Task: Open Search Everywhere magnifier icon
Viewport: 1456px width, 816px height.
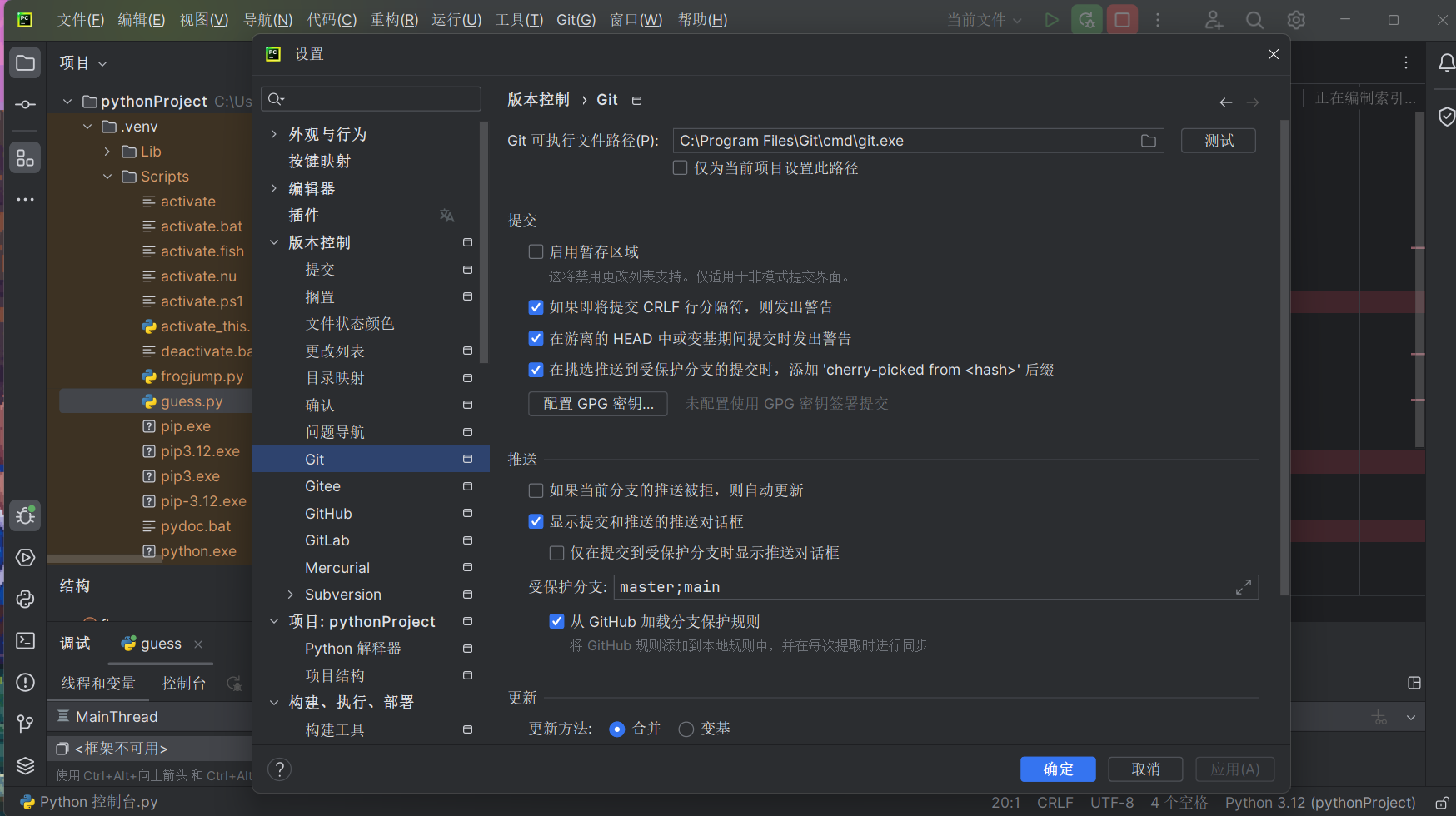Action: click(x=1255, y=20)
